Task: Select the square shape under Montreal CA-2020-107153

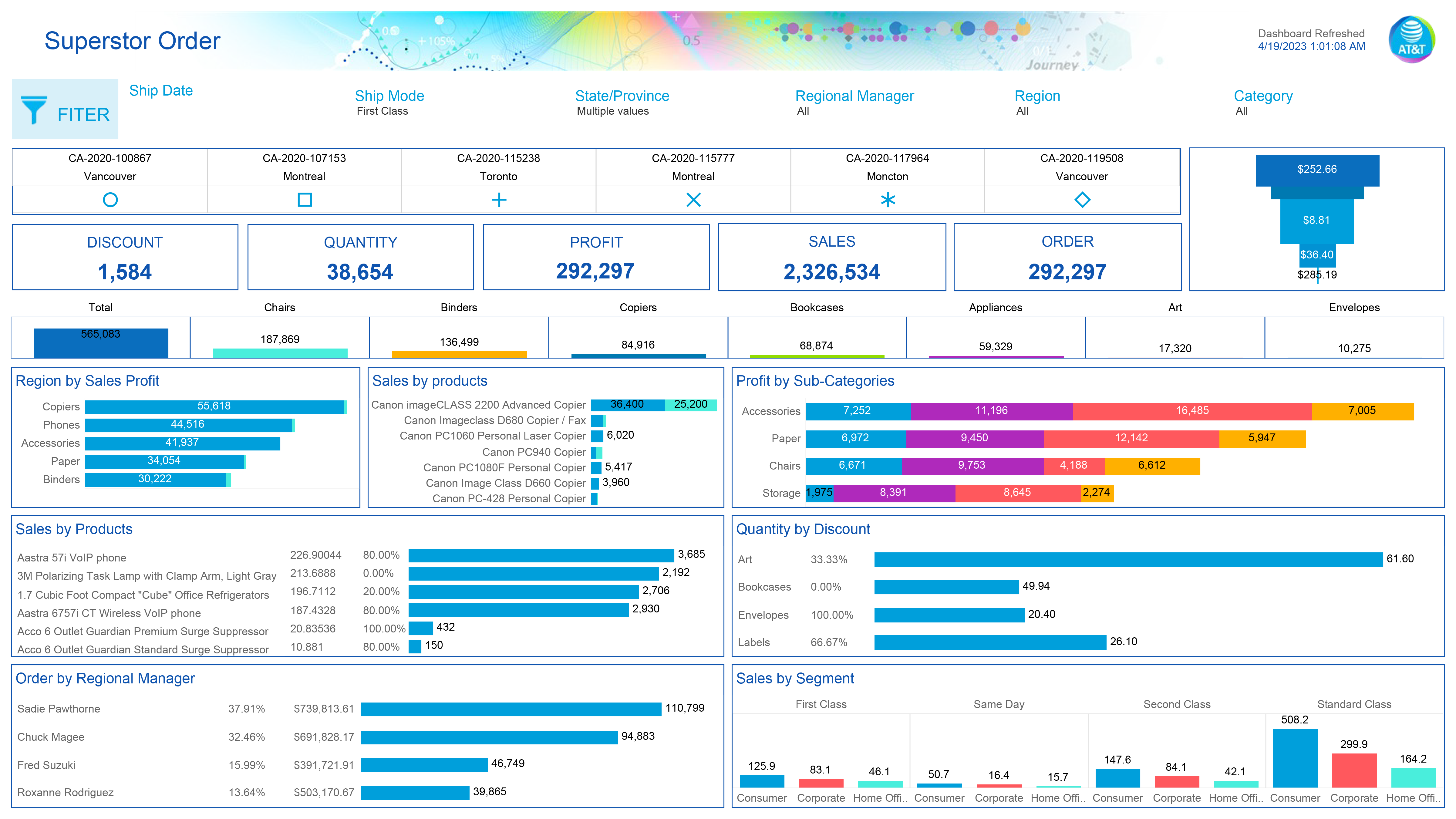Action: point(305,200)
